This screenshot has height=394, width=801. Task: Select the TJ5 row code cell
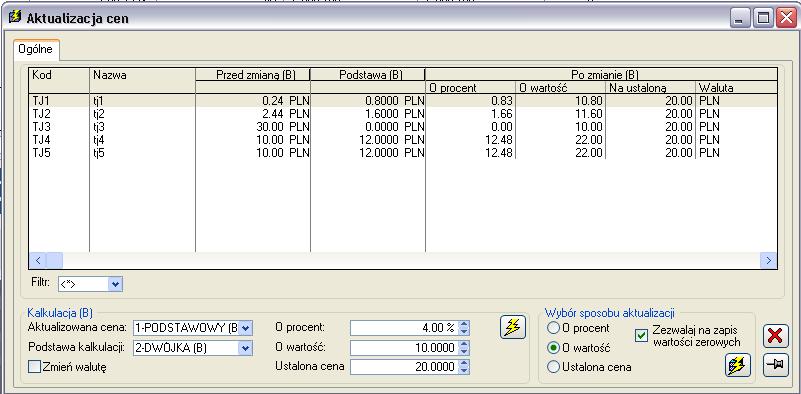click(59, 152)
